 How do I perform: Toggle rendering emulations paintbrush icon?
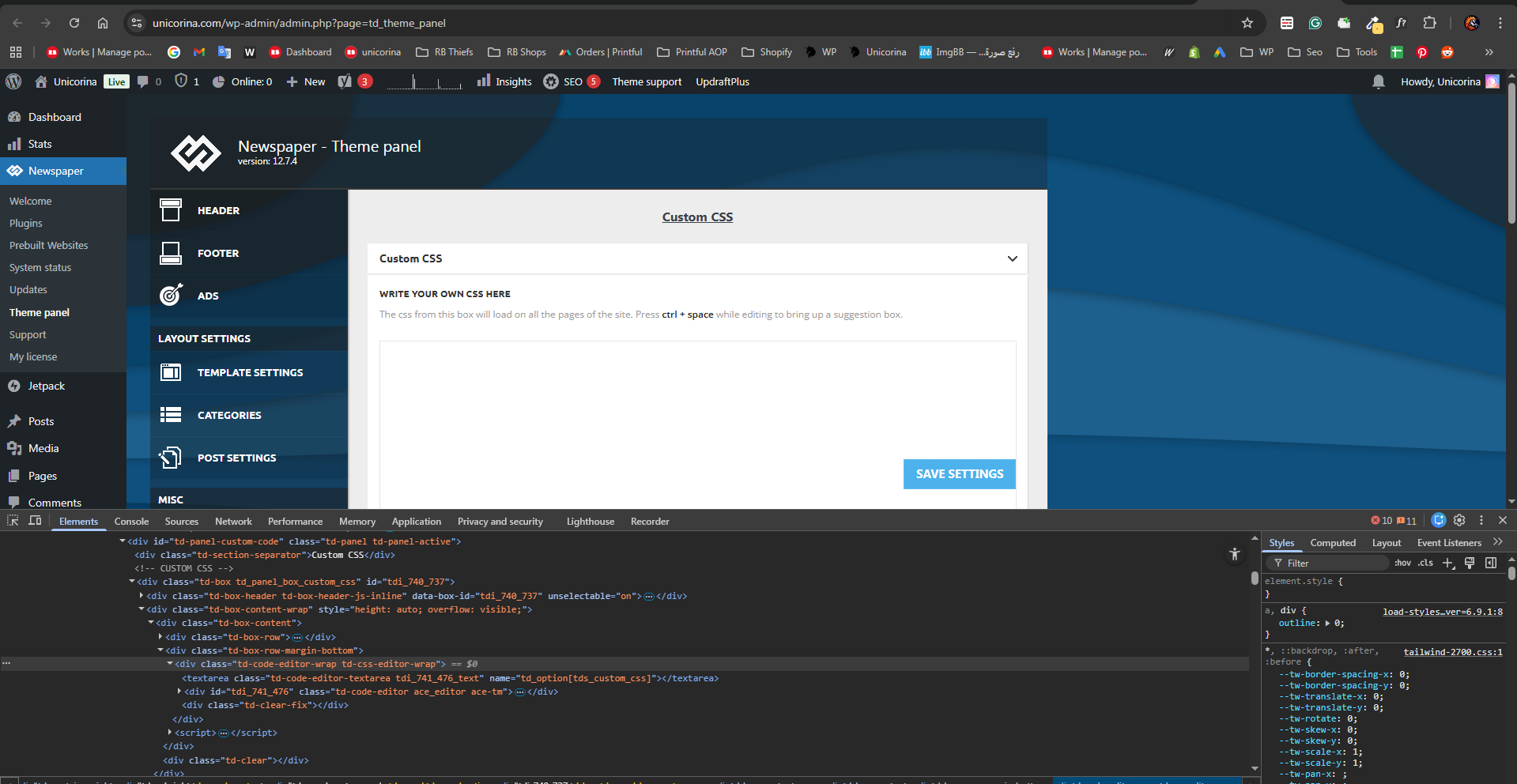click(x=1470, y=563)
